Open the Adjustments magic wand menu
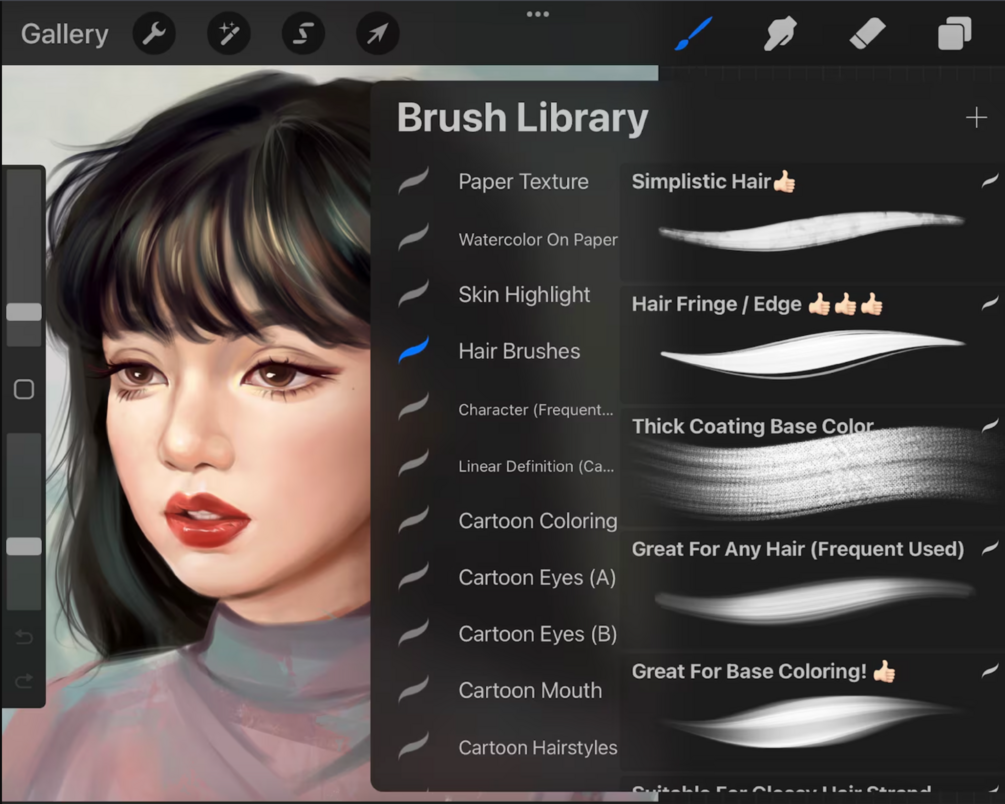Viewport: 1005px width, 804px height. click(228, 33)
